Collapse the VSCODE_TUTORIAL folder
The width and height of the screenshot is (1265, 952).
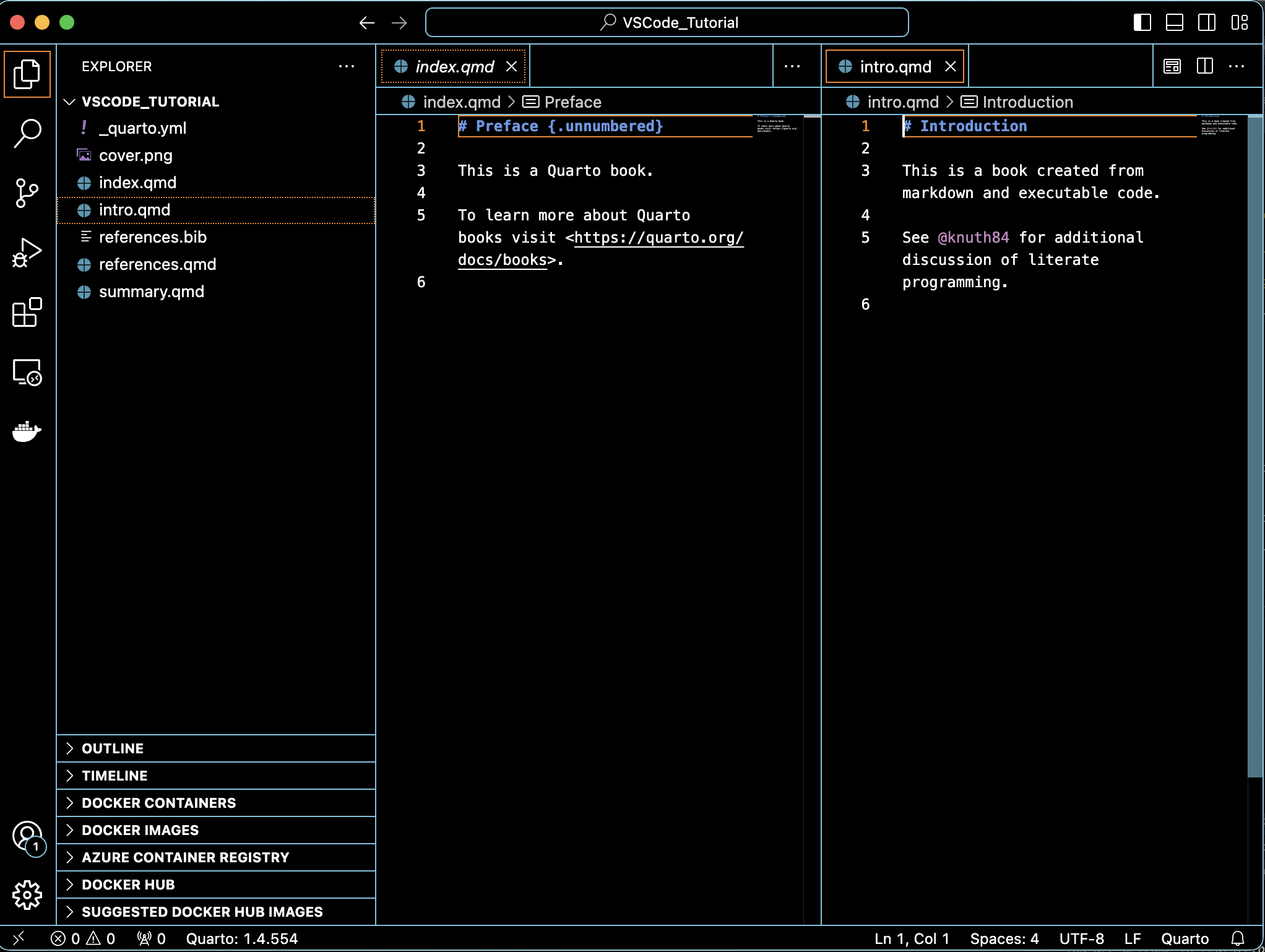(216, 102)
